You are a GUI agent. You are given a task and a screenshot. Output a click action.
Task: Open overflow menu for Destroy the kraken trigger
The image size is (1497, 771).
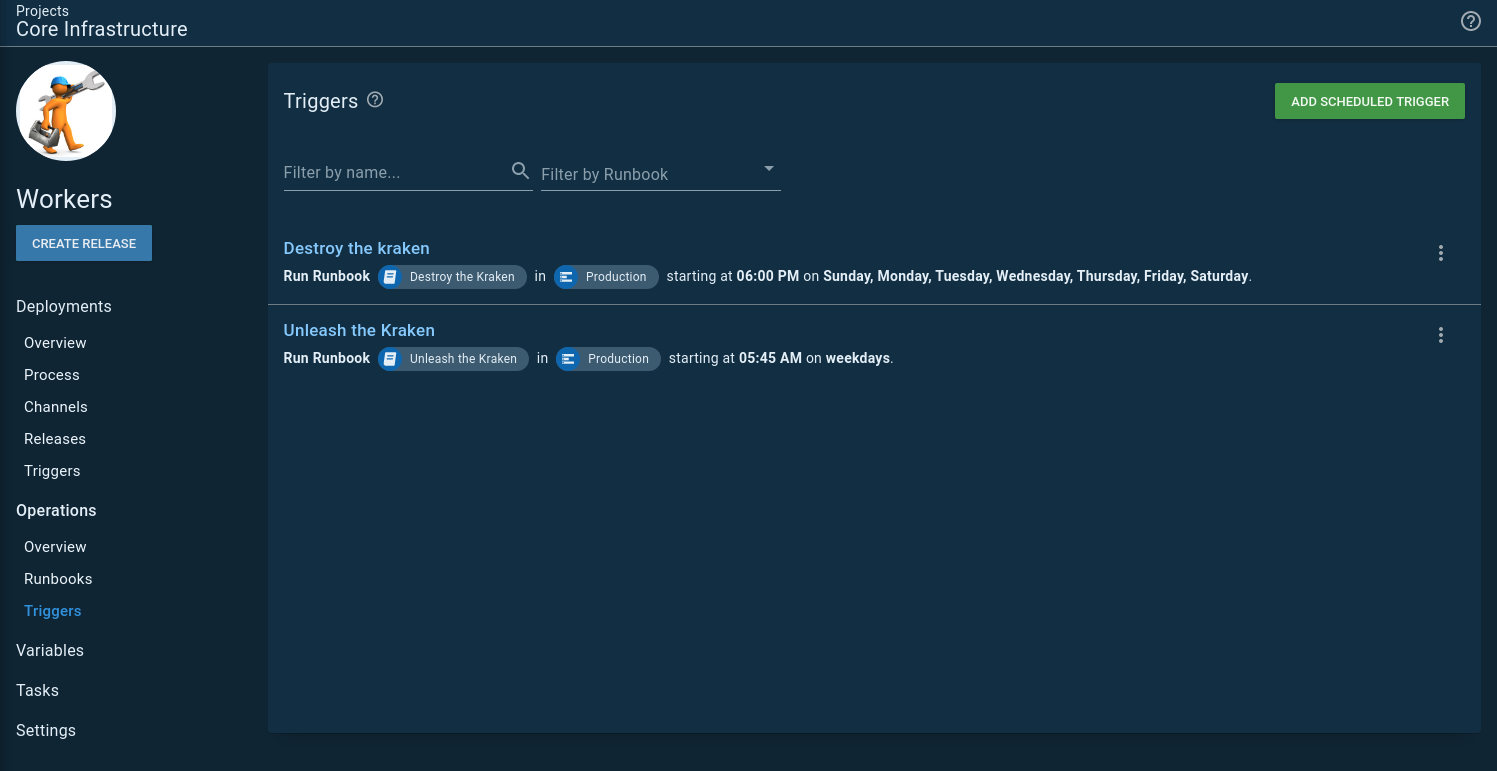[x=1440, y=253]
